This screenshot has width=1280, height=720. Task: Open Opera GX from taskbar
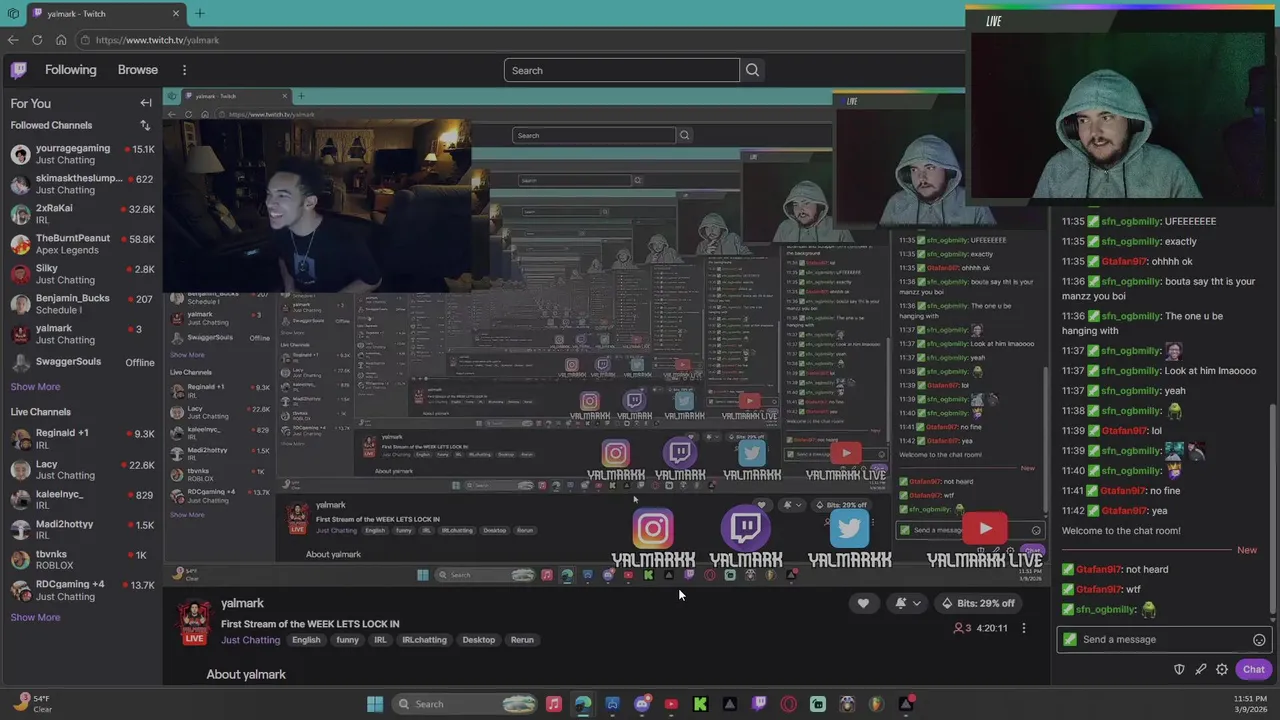click(789, 704)
